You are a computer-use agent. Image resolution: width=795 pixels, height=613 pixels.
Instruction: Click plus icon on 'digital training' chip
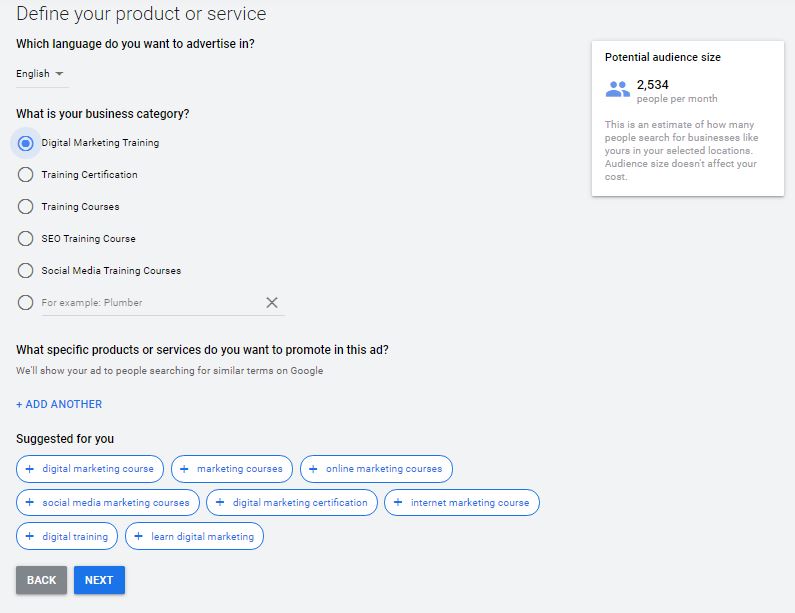(x=30, y=537)
